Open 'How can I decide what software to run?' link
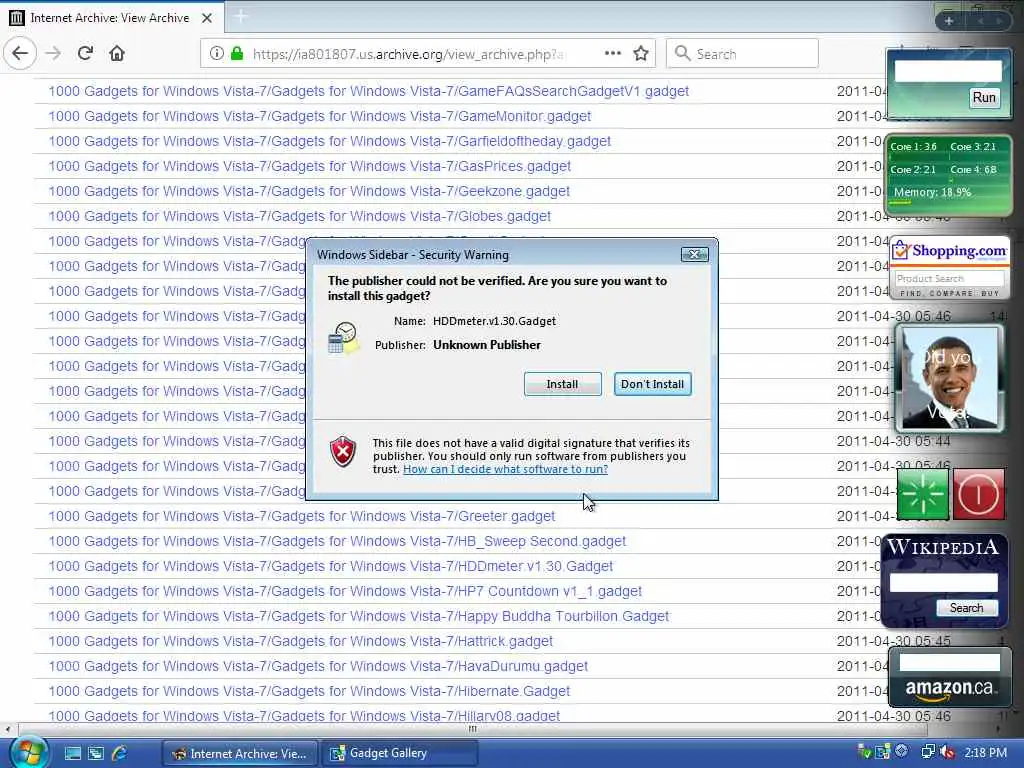The width and height of the screenshot is (1024, 768). 505,470
